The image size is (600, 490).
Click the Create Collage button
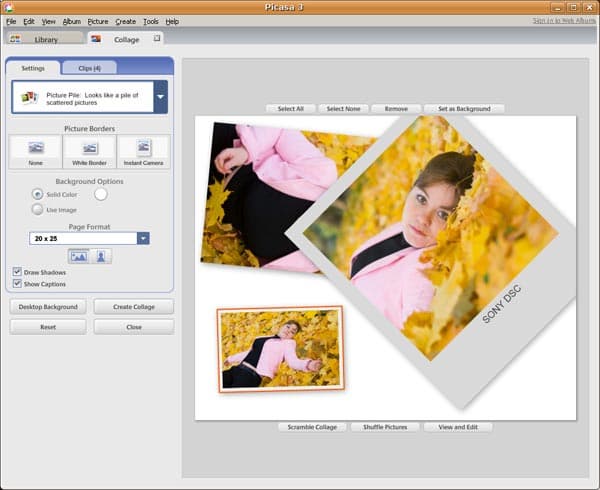pyautogui.click(x=134, y=307)
